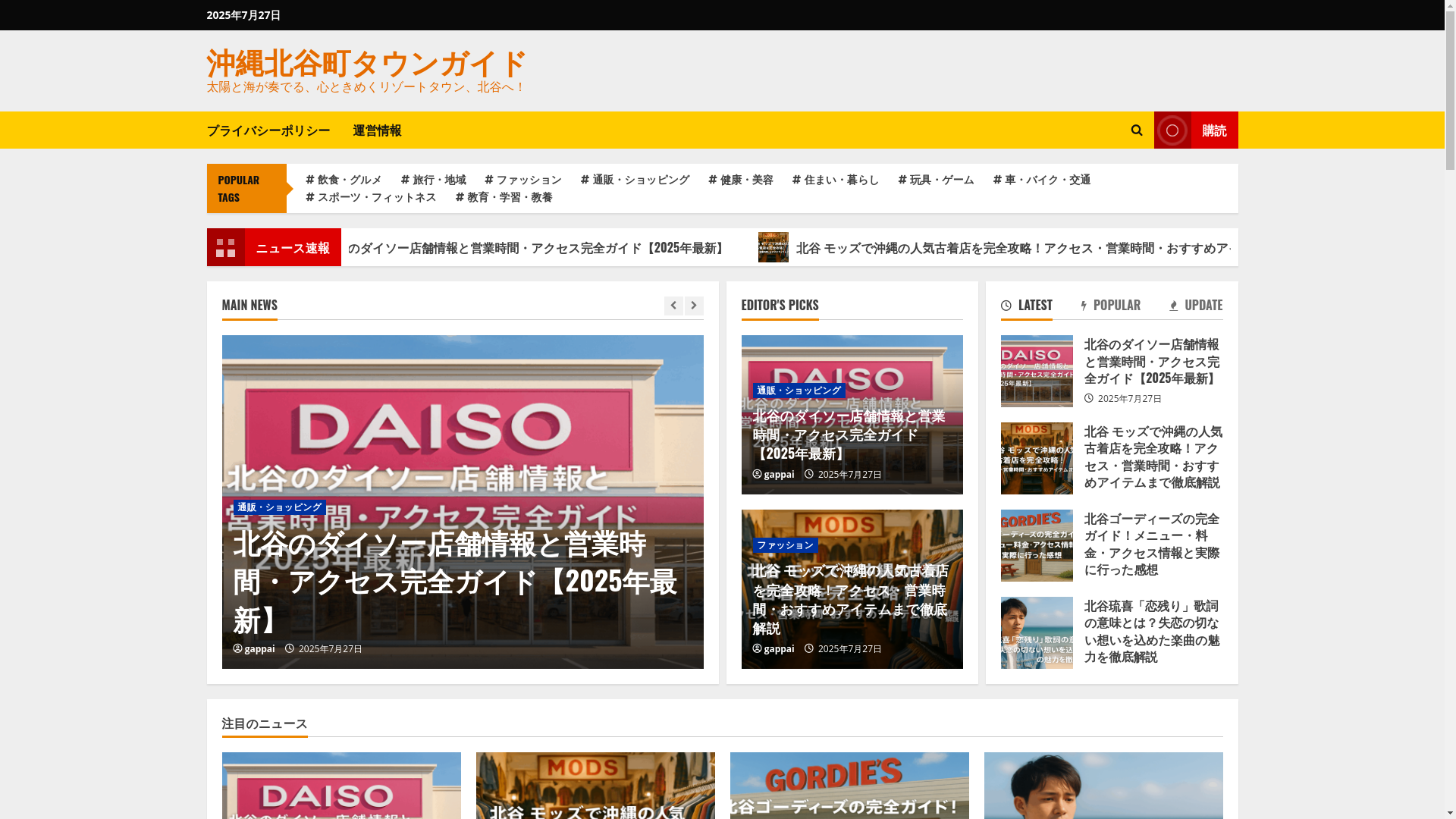Select the 健康・美容 tag
The height and width of the screenshot is (819, 1456).
click(x=741, y=180)
